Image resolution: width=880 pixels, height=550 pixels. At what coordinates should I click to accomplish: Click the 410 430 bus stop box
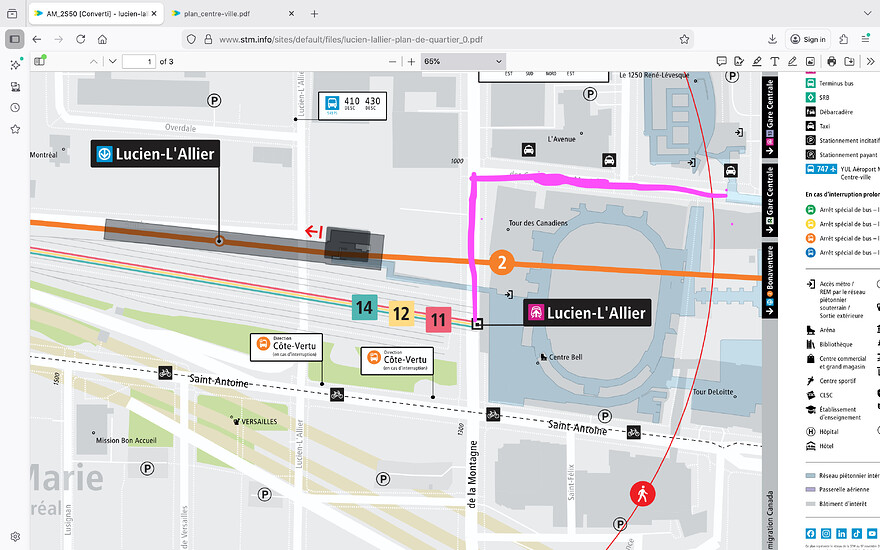click(352, 106)
